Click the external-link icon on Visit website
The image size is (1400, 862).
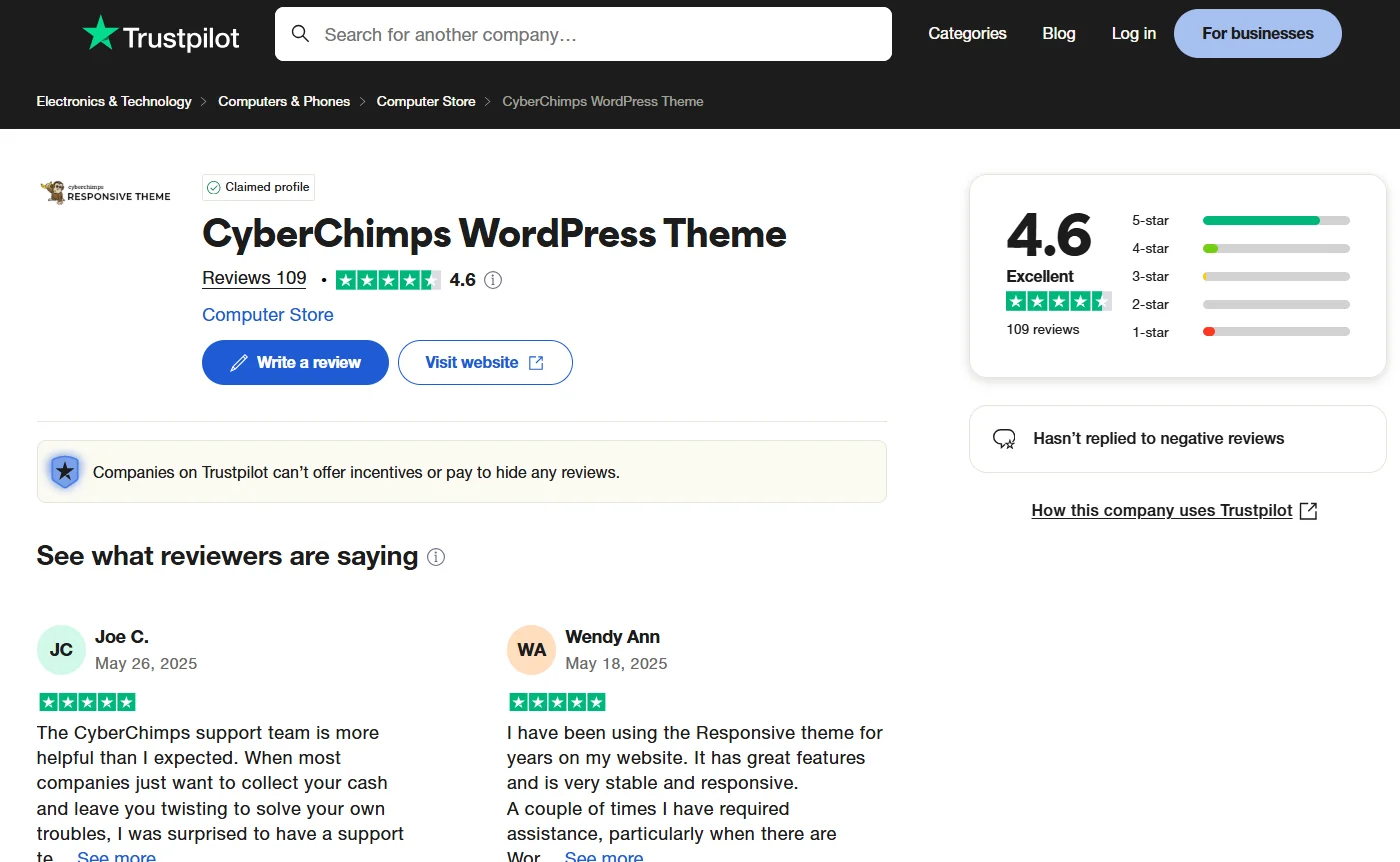[x=534, y=362]
